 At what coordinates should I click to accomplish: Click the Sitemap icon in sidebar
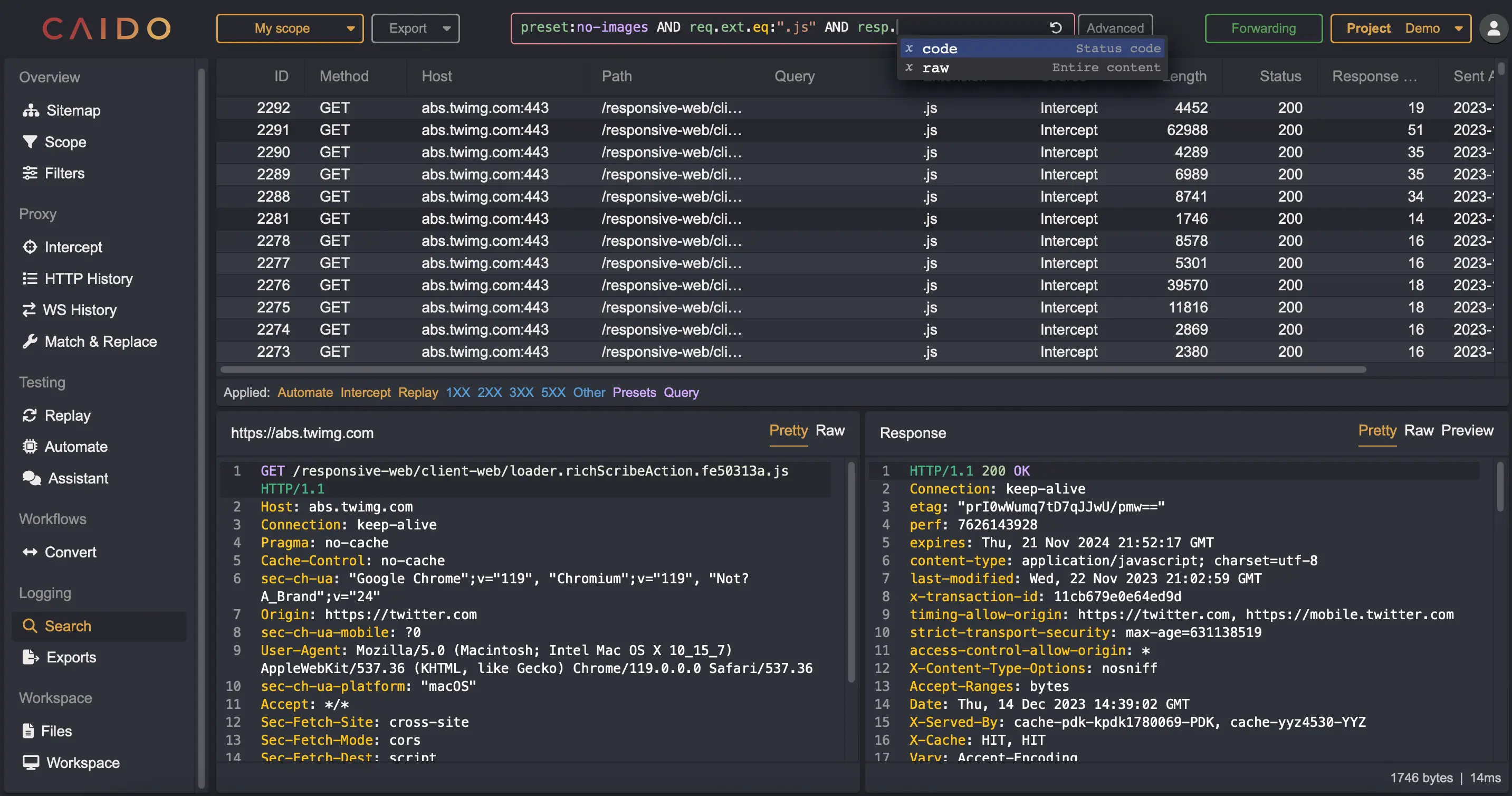click(31, 110)
